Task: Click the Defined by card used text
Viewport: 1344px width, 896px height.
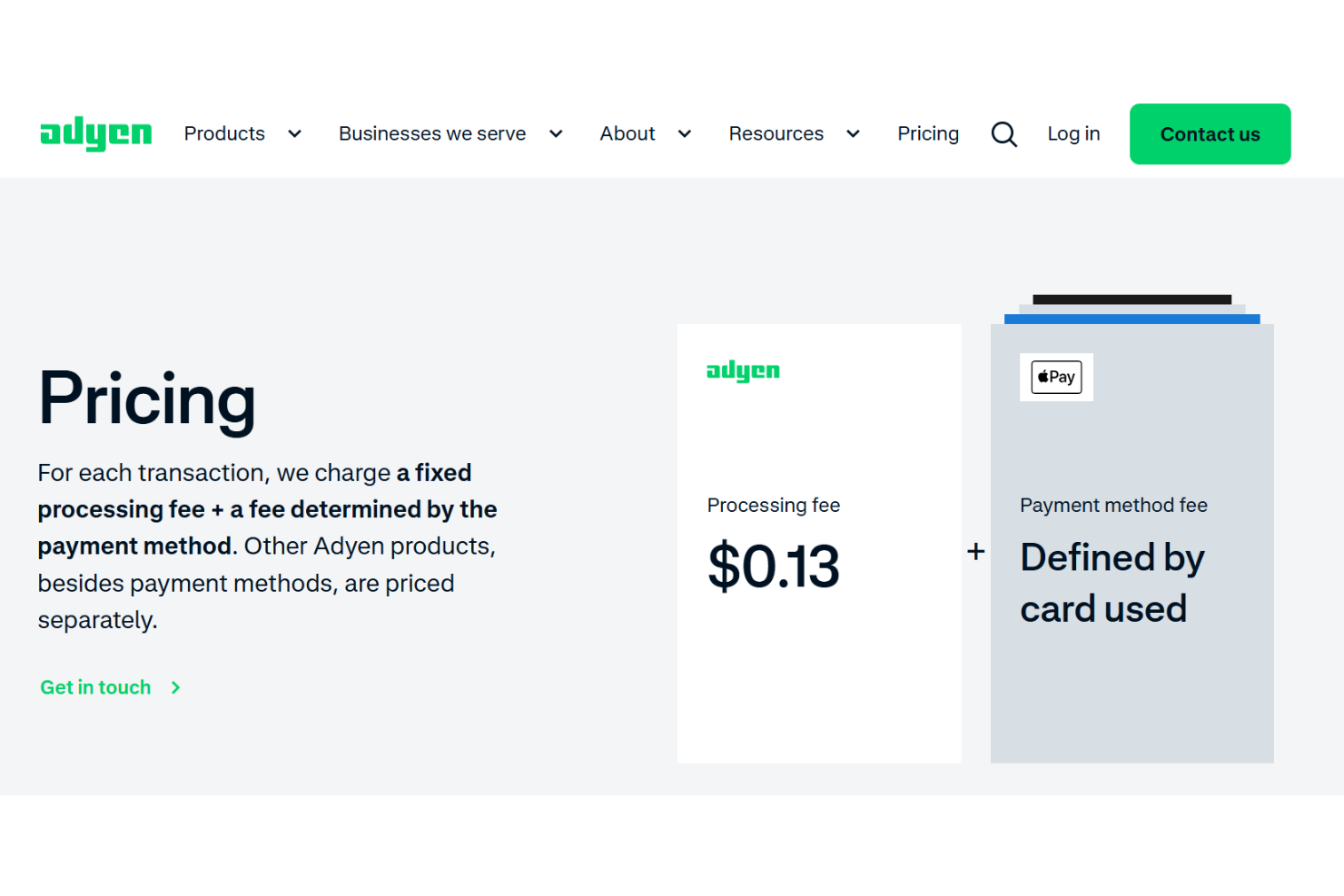Action: point(1112,583)
